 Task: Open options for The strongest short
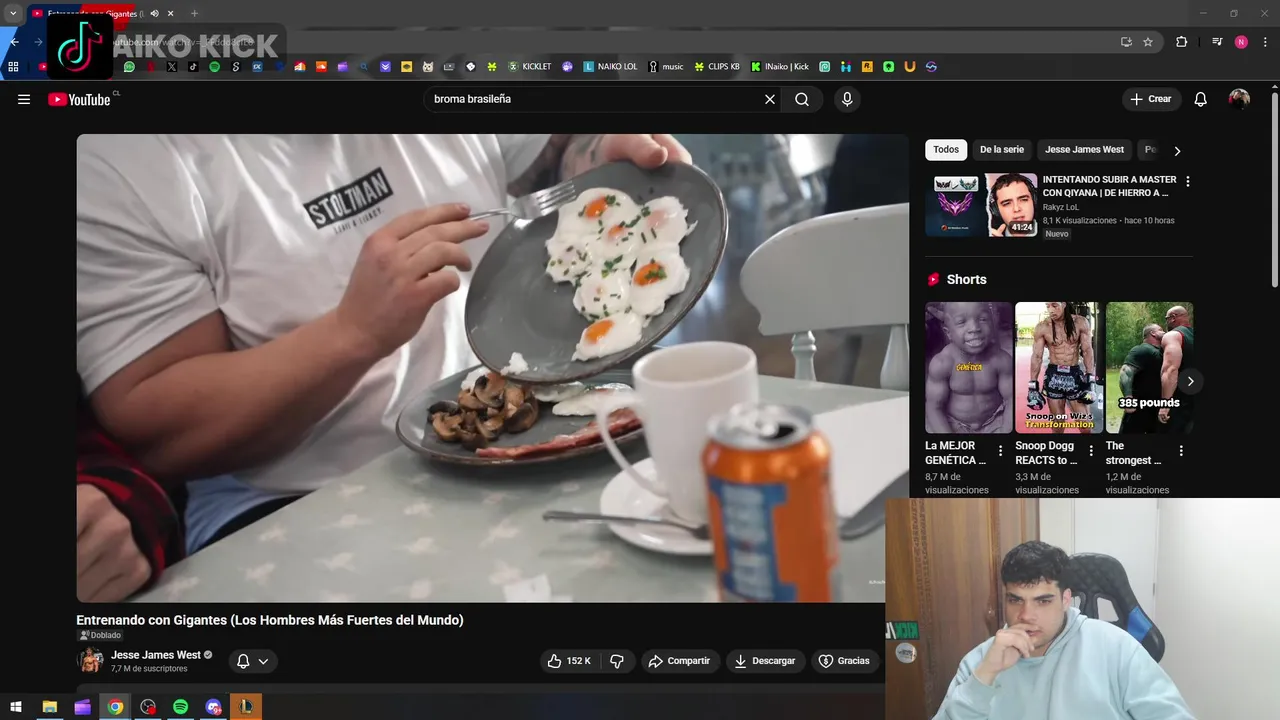[1181, 451]
